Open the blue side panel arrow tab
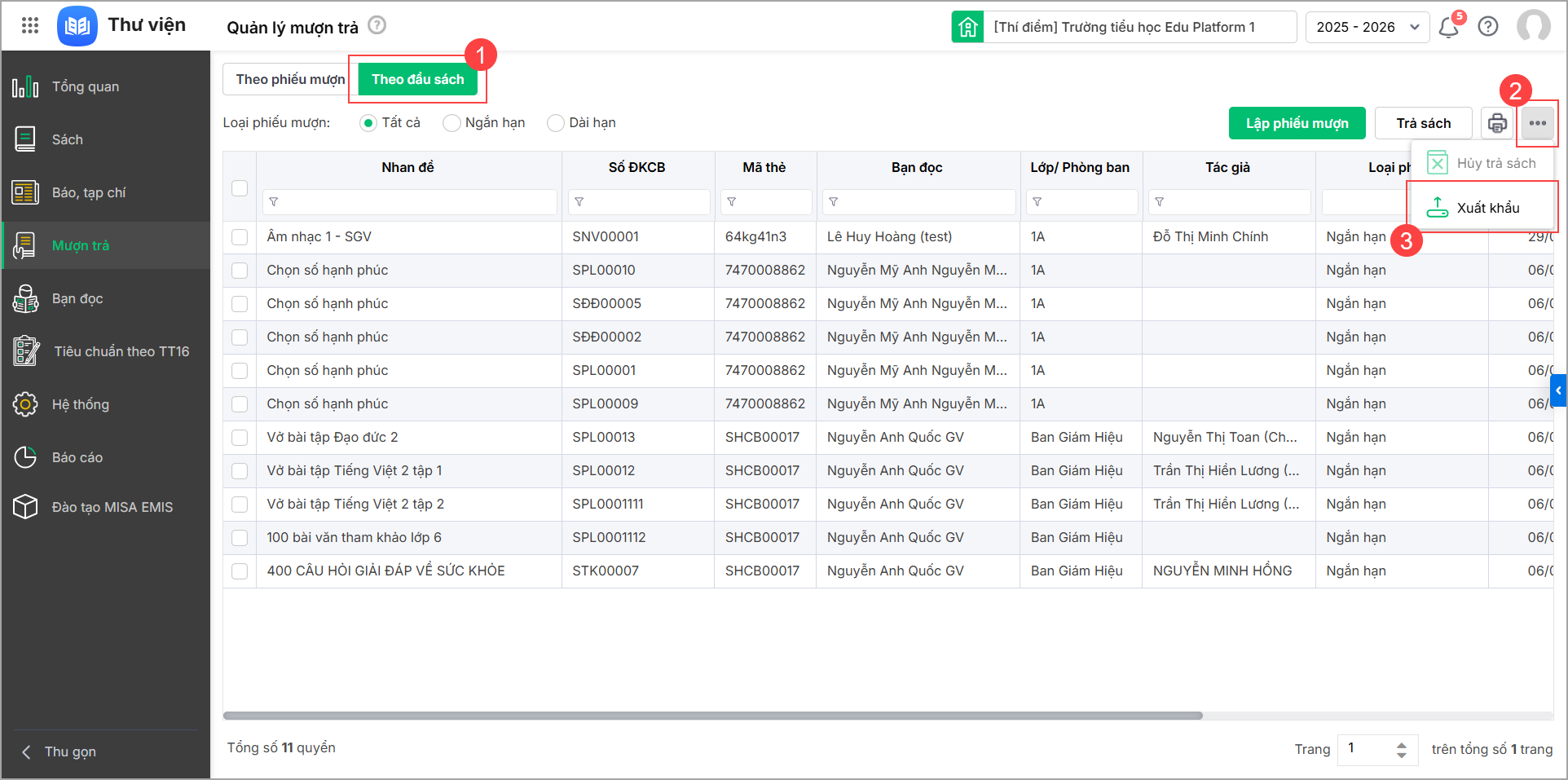This screenshot has width=1568, height=780. (x=1558, y=390)
